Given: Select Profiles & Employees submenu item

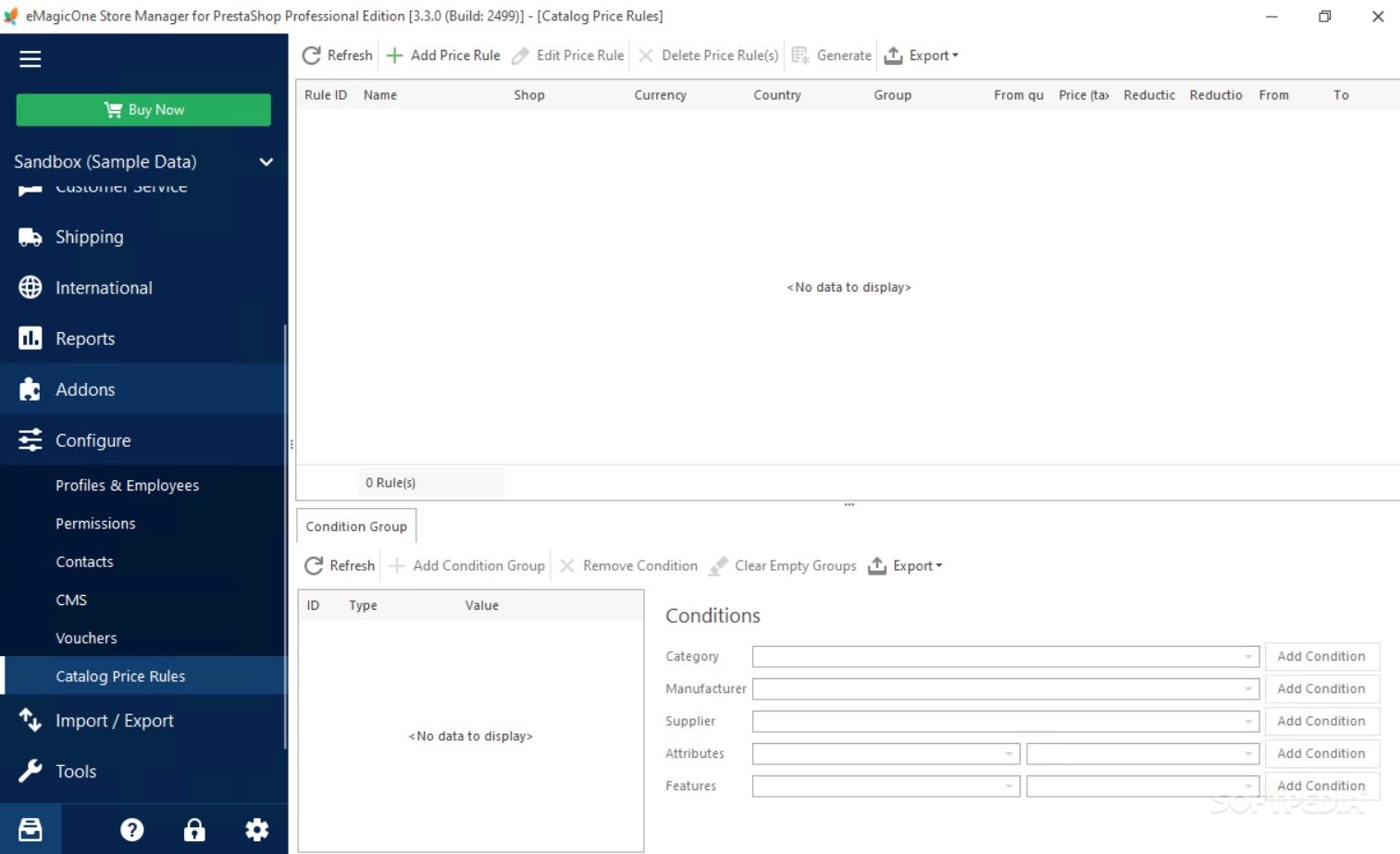Looking at the screenshot, I should click(x=127, y=486).
